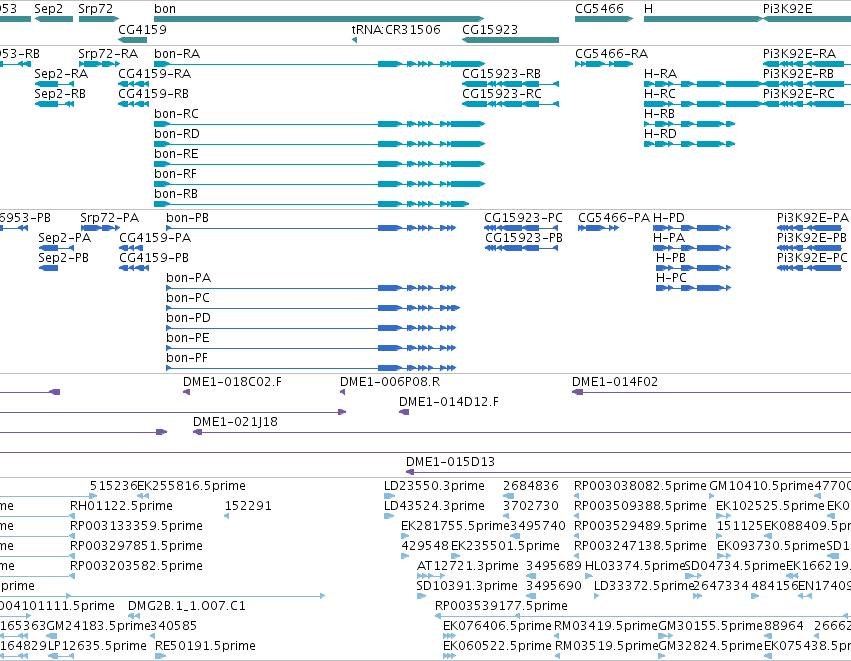Viewport: 851px width, 661px height.
Task: Select transcript CG4159-RB
Action: tap(134, 104)
